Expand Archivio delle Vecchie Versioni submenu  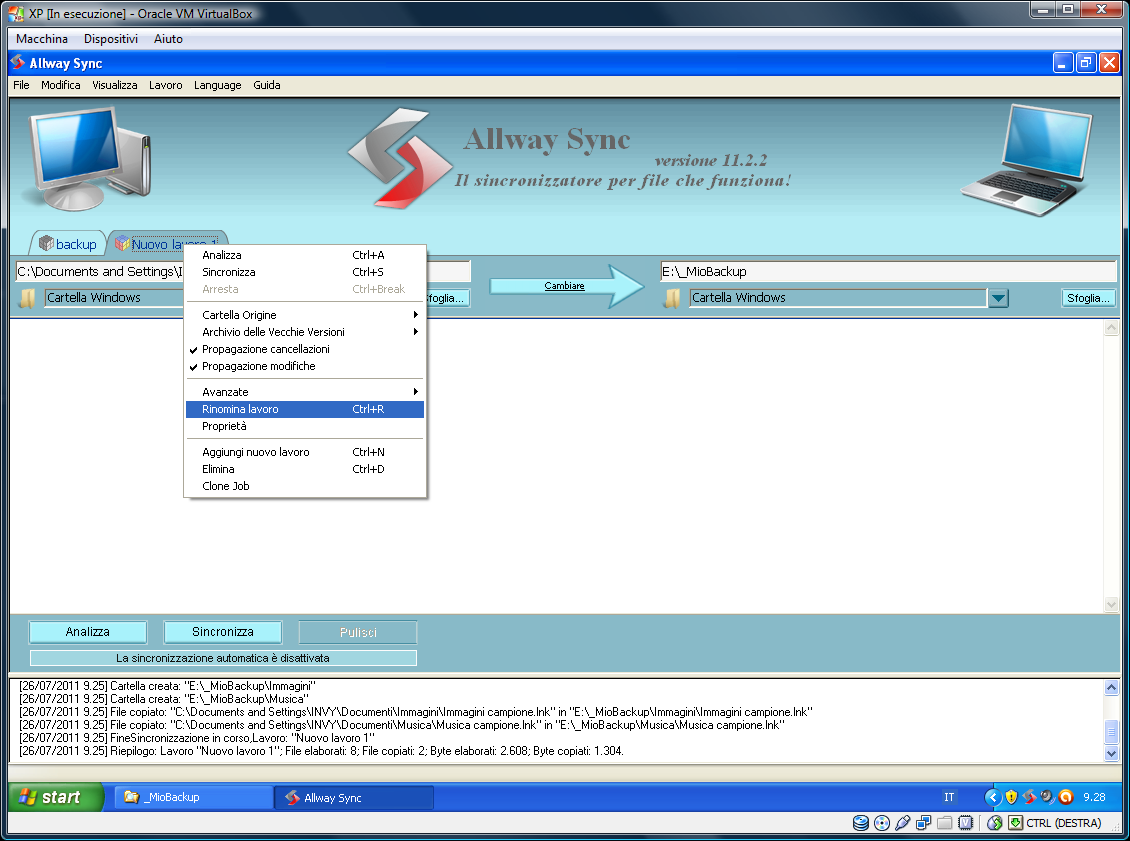pos(305,332)
